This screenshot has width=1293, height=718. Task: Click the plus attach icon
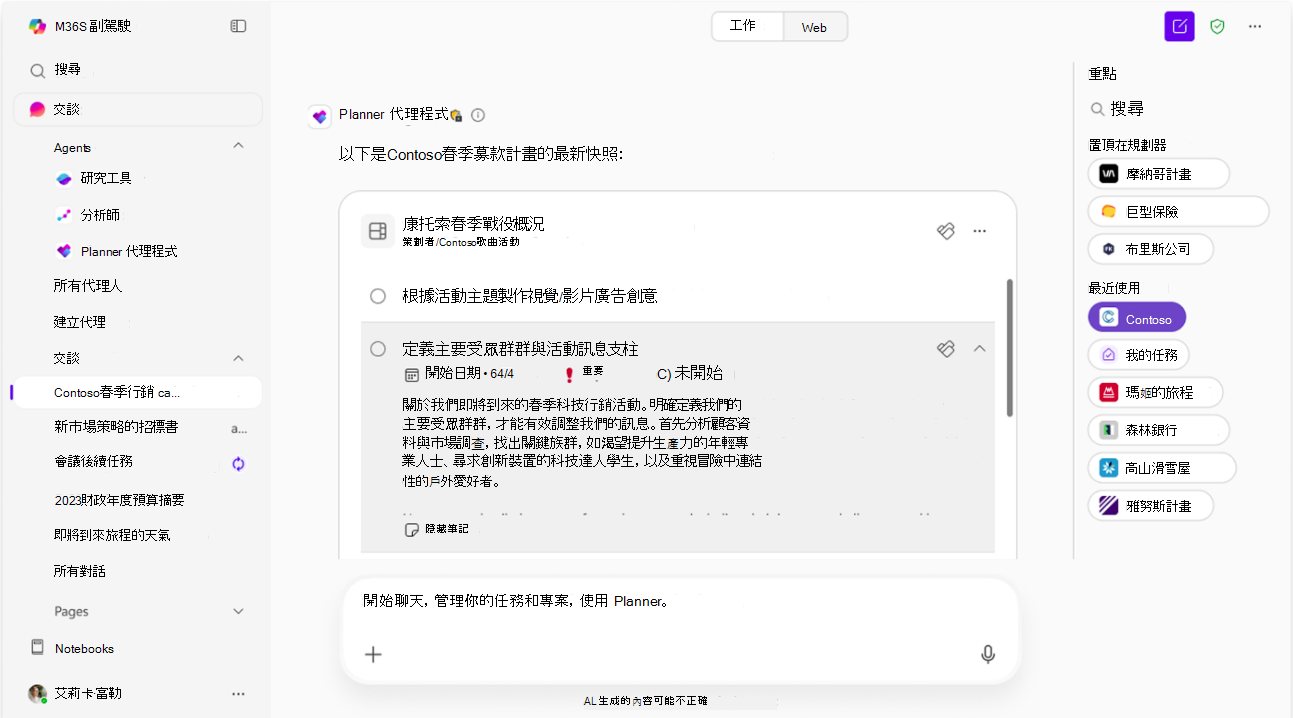pos(373,654)
